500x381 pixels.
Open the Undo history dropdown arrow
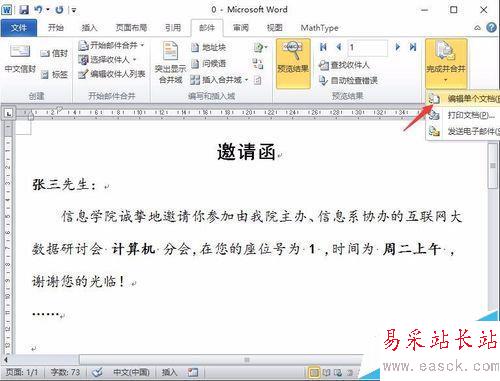pos(48,10)
